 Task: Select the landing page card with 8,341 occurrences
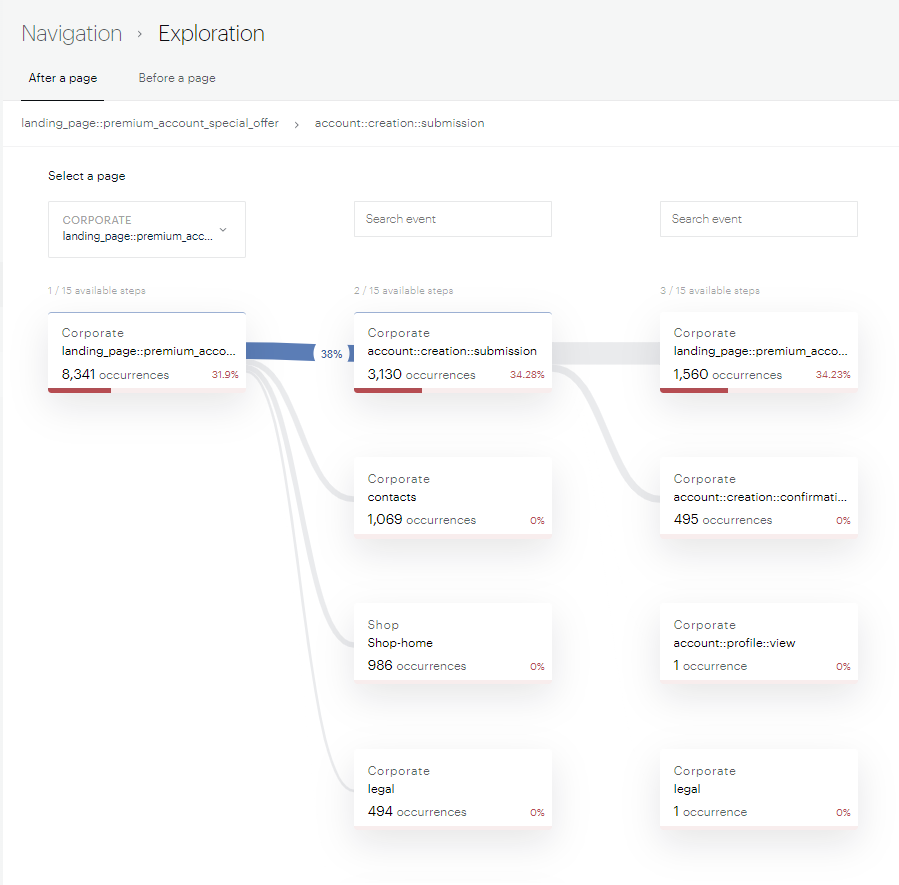(146, 352)
